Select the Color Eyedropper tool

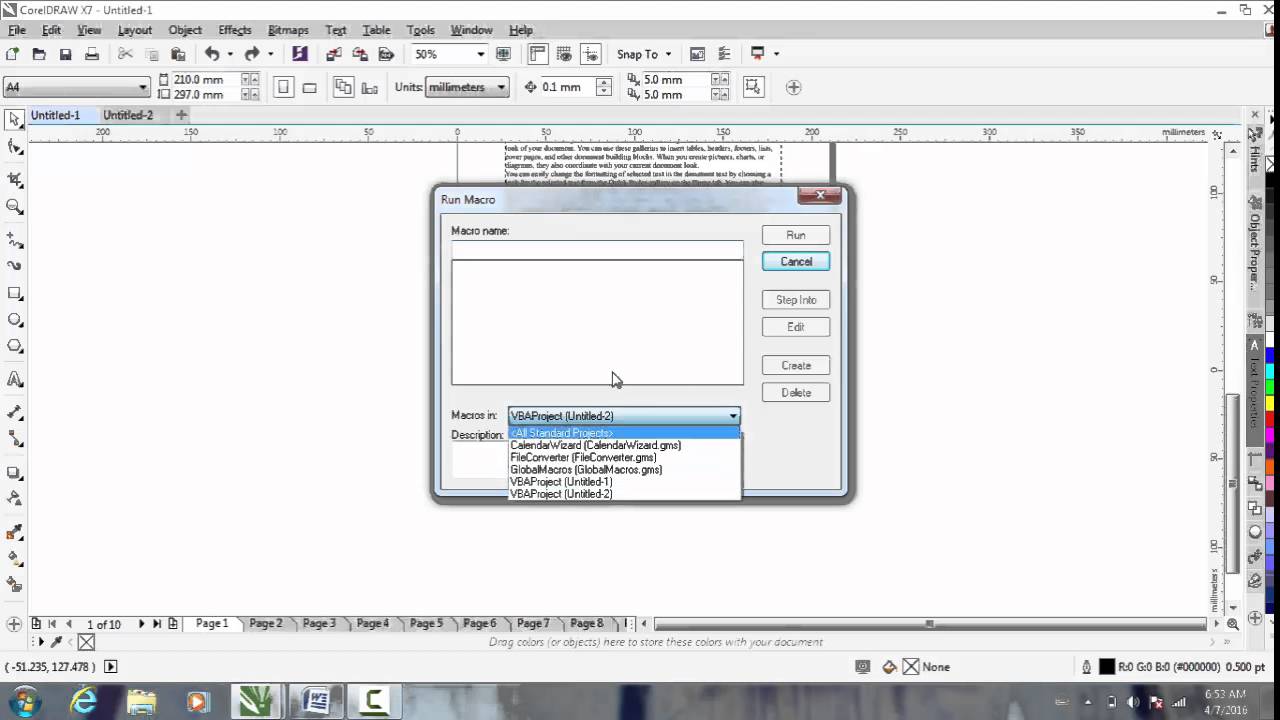click(x=14, y=532)
